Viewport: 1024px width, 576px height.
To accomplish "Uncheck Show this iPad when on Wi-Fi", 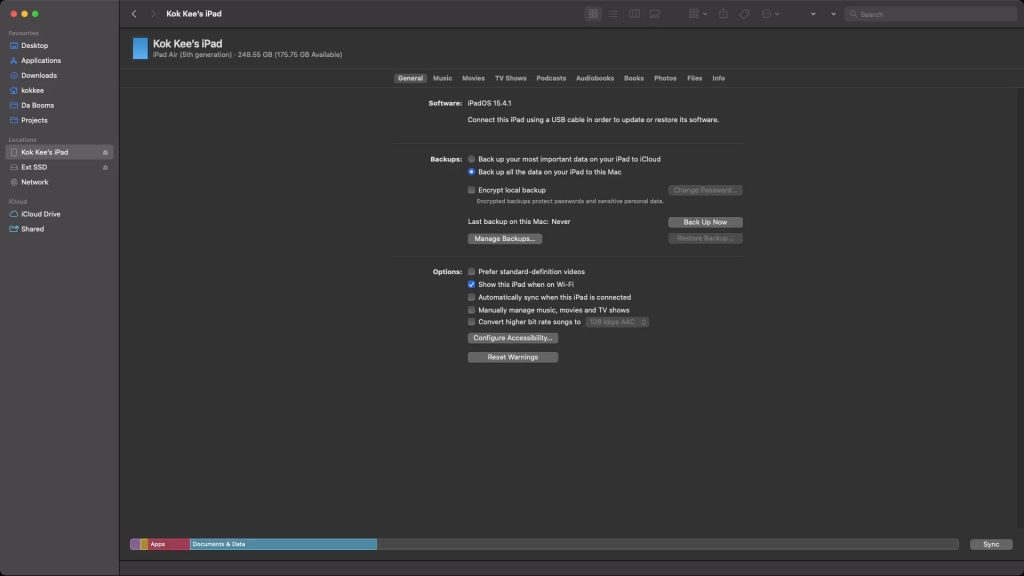I will [472, 285].
